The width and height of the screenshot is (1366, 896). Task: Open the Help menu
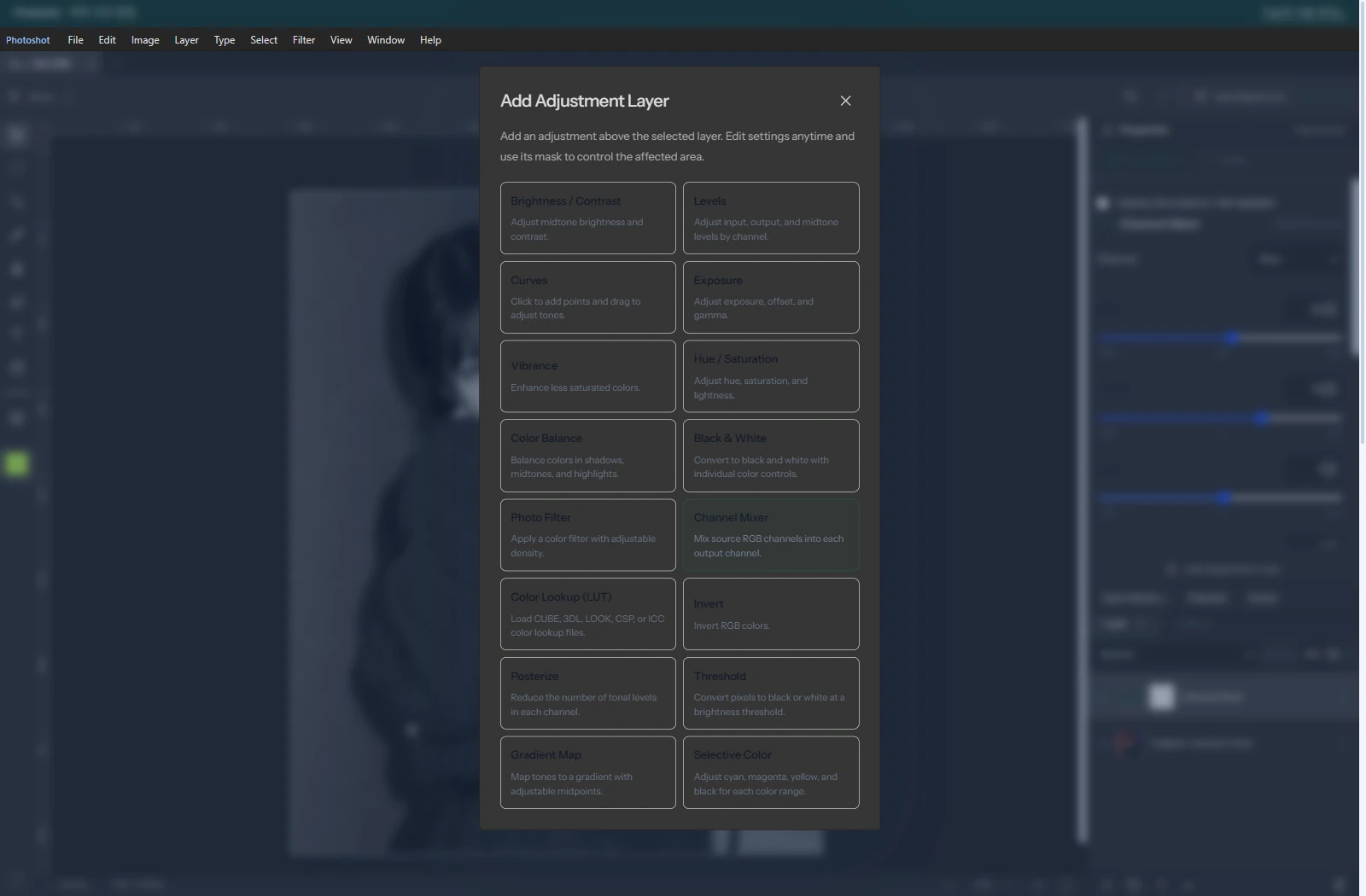[430, 40]
